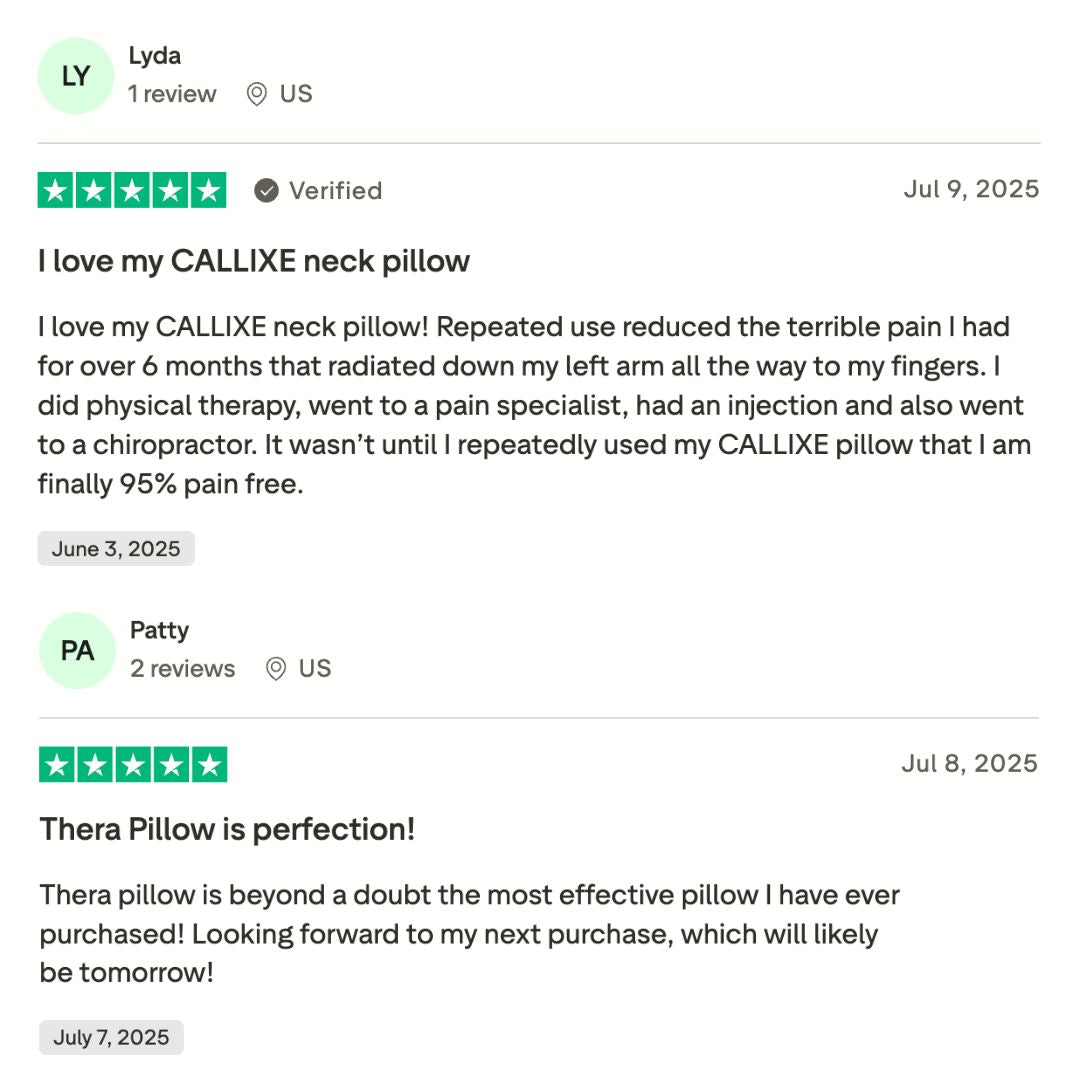Click Patty's "2 reviews" count
This screenshot has height=1080, width=1080.
pyautogui.click(x=182, y=669)
